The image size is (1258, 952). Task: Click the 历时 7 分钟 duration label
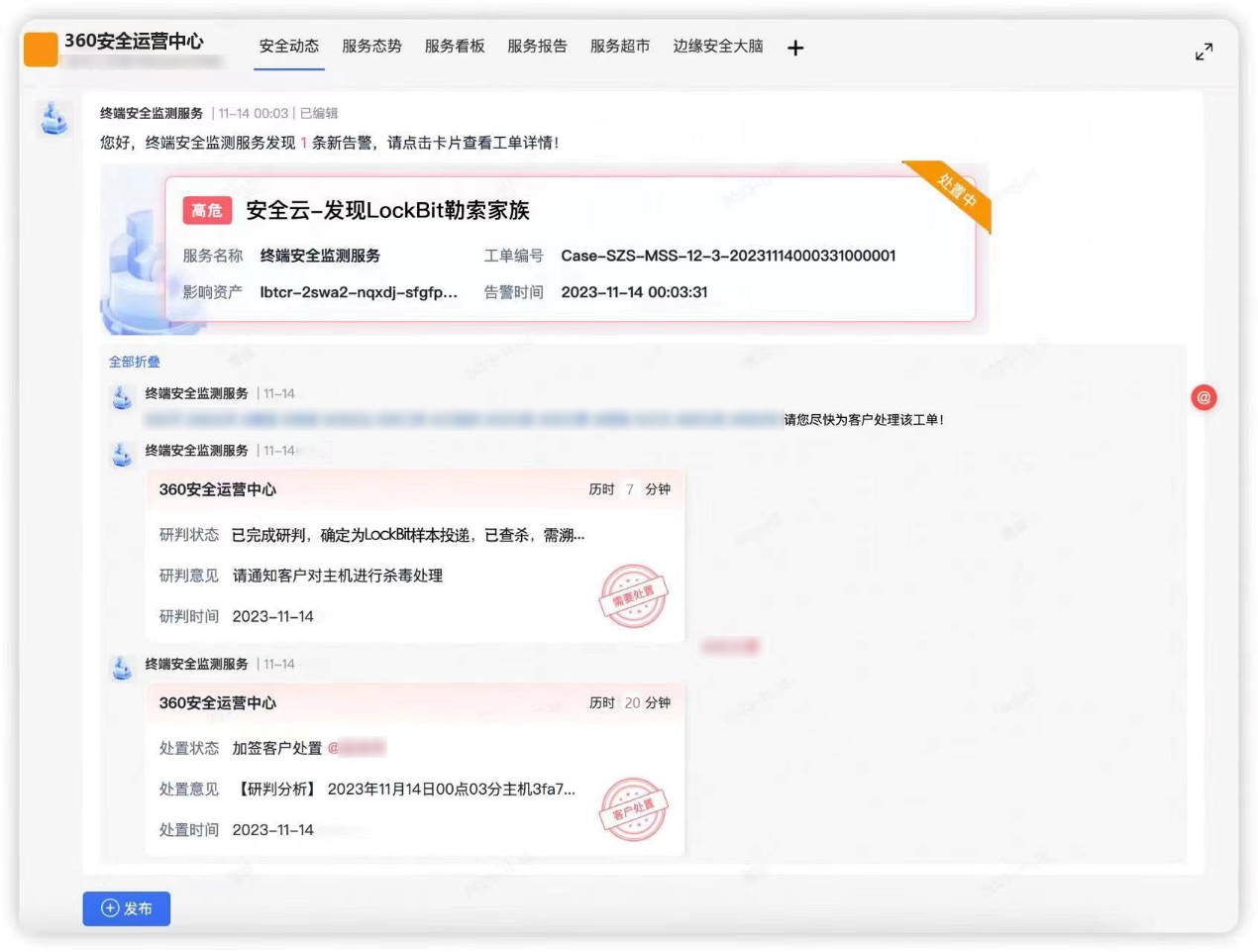(x=630, y=489)
